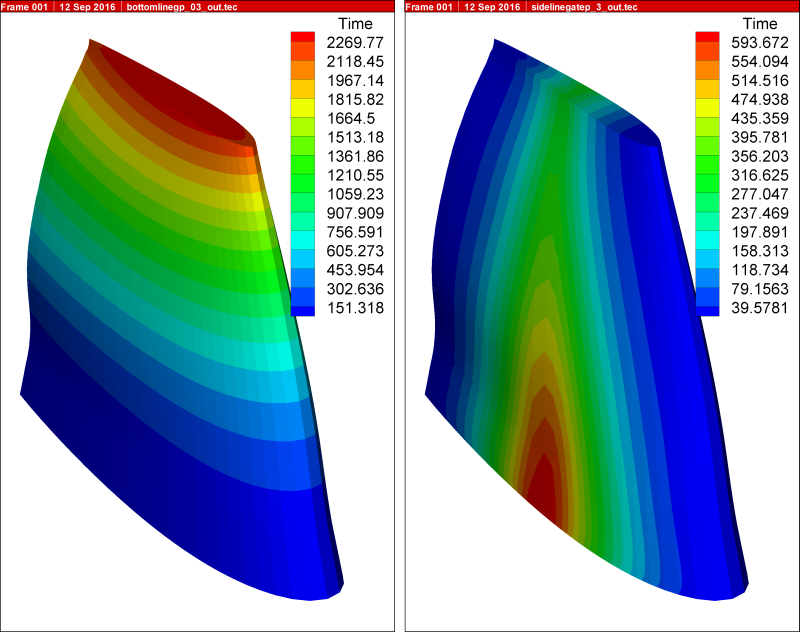Click the dark red hotspot in right plot
This screenshot has height=632, width=800.
[541, 487]
